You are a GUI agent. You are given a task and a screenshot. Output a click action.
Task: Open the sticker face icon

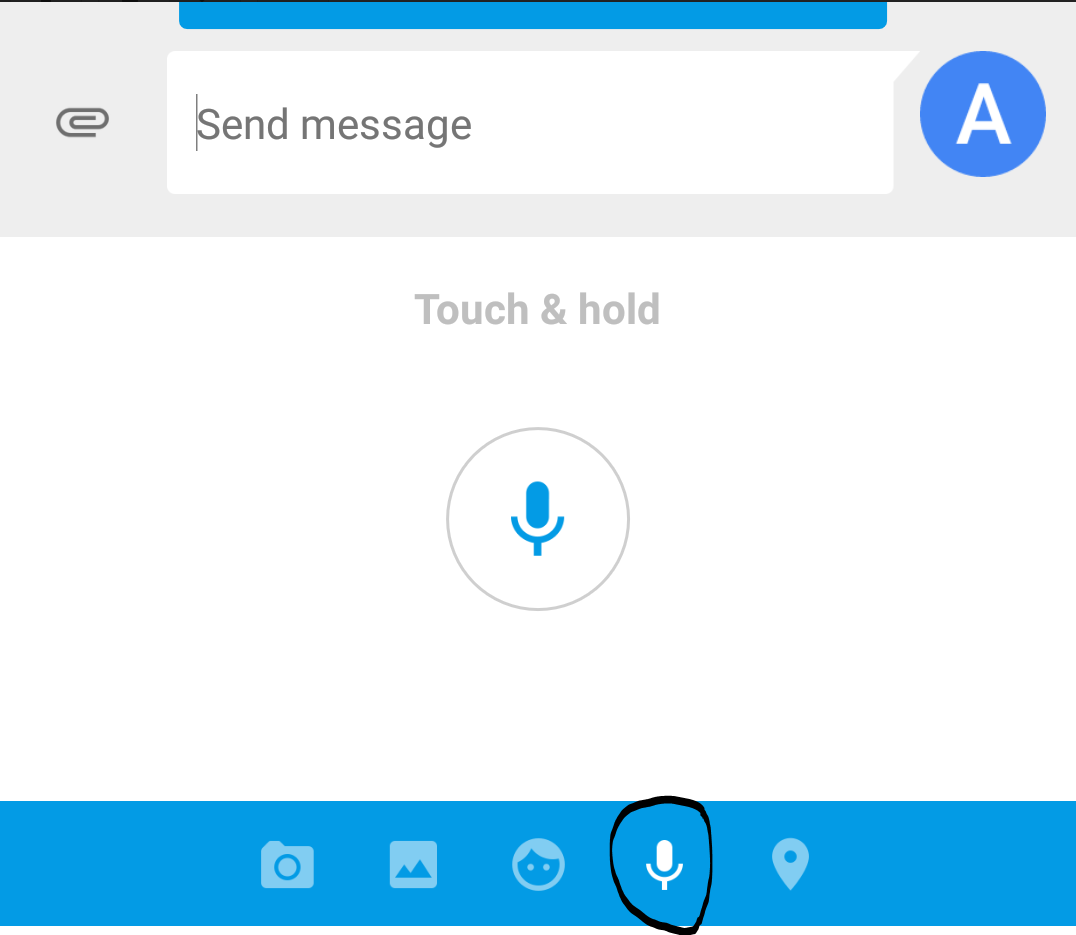(539, 864)
